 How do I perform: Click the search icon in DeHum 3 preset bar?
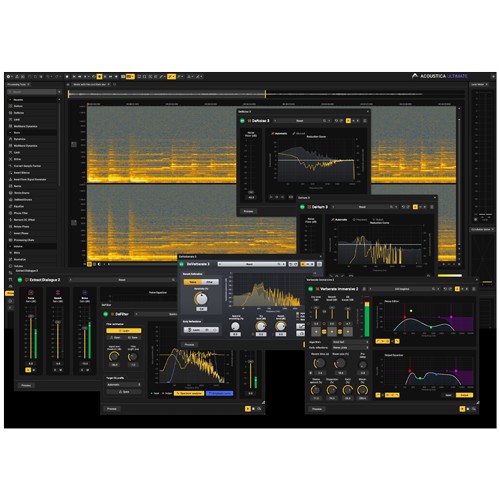(391, 207)
